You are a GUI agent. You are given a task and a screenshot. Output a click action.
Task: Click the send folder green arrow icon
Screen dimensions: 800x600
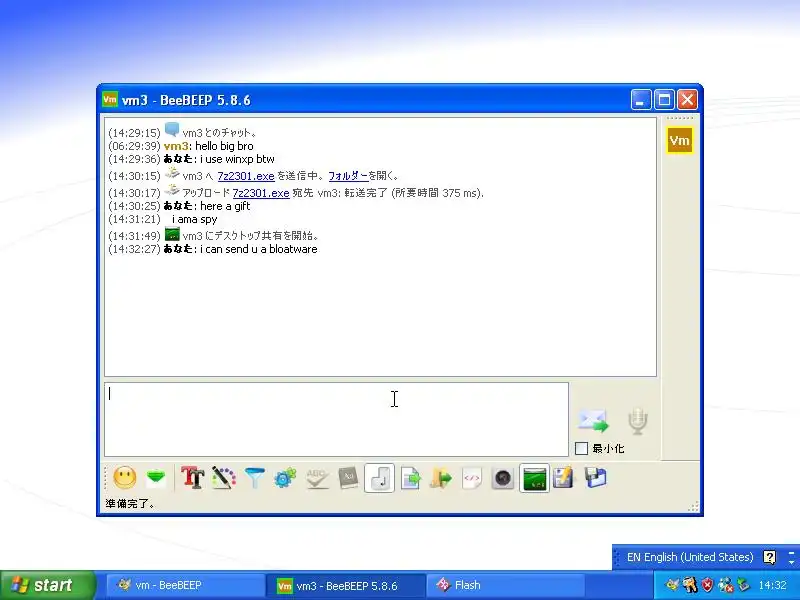click(x=441, y=478)
